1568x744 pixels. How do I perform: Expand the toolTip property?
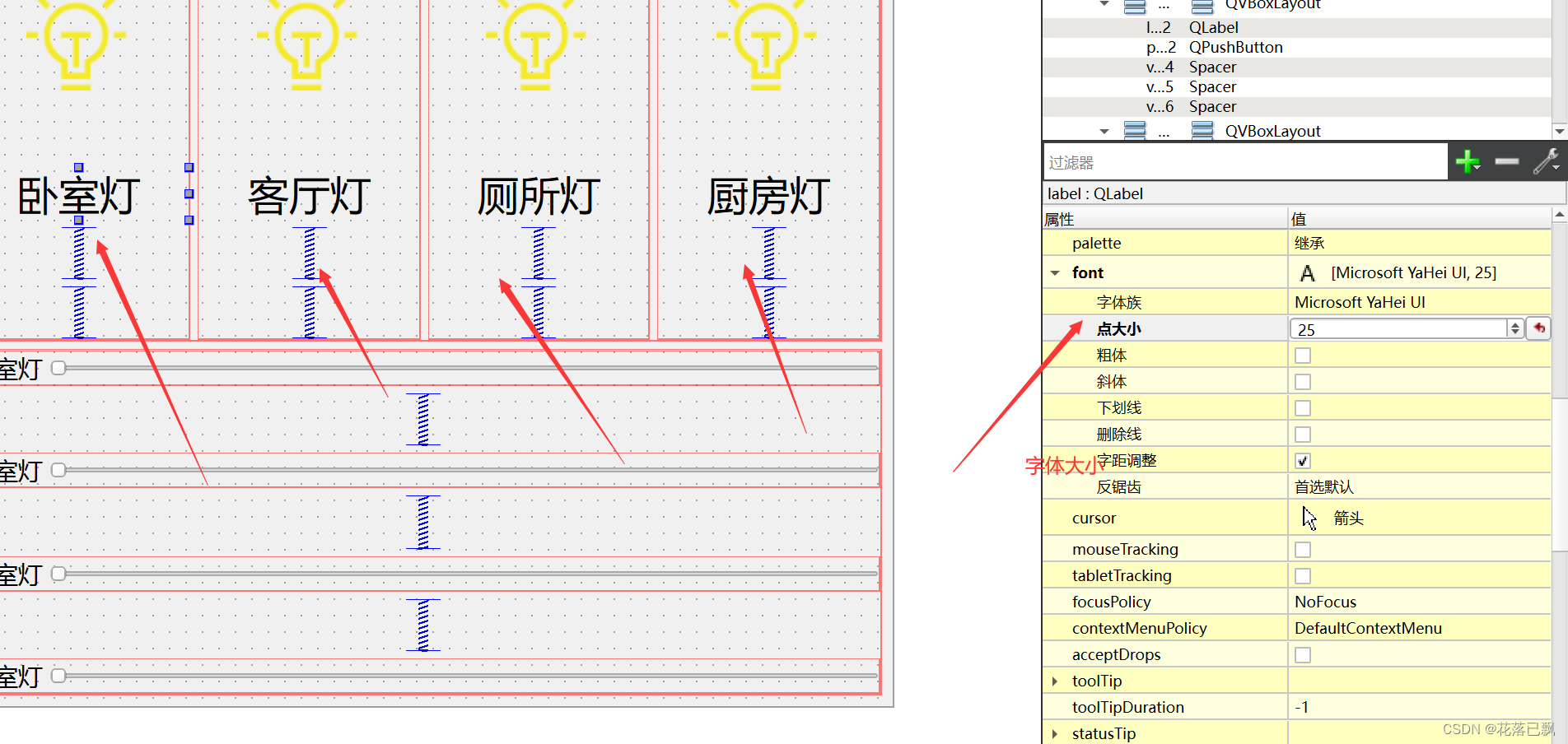pos(1055,681)
